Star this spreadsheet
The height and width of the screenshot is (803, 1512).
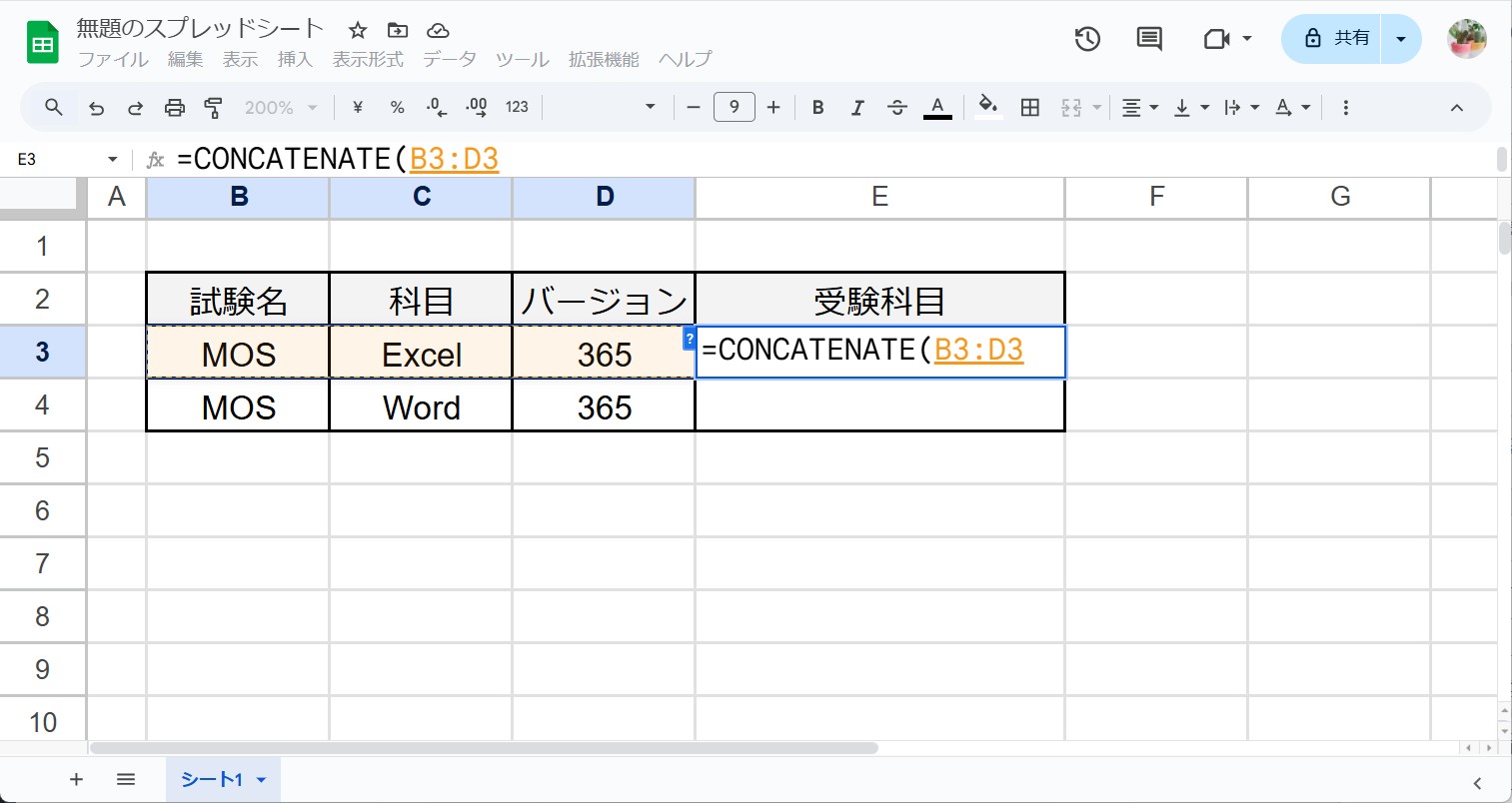[358, 30]
